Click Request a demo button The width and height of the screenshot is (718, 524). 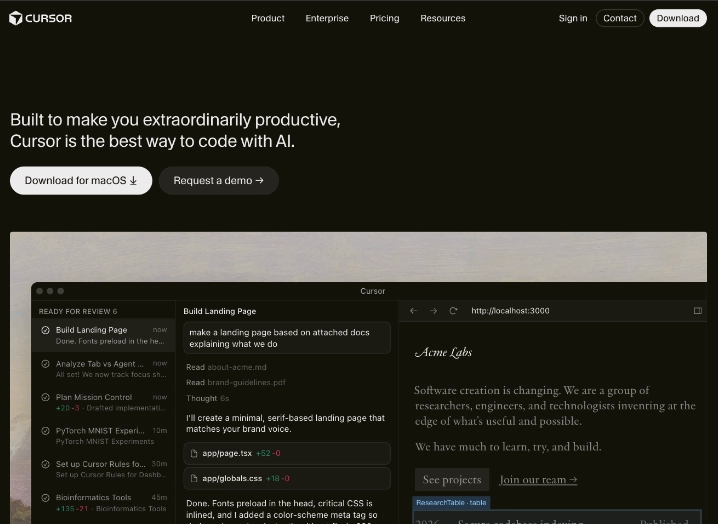pos(219,180)
